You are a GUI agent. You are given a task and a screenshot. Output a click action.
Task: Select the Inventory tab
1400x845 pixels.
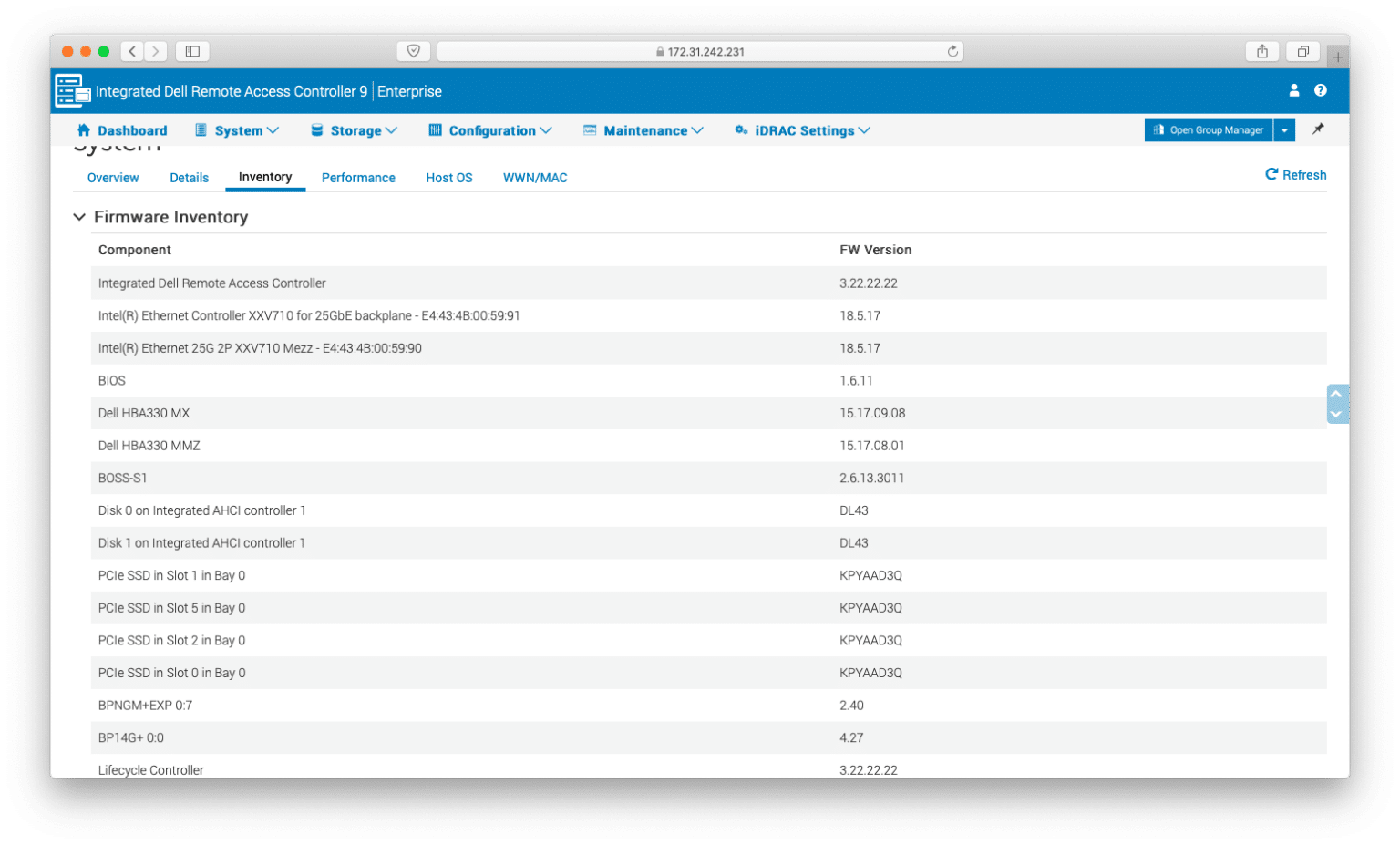(x=265, y=177)
